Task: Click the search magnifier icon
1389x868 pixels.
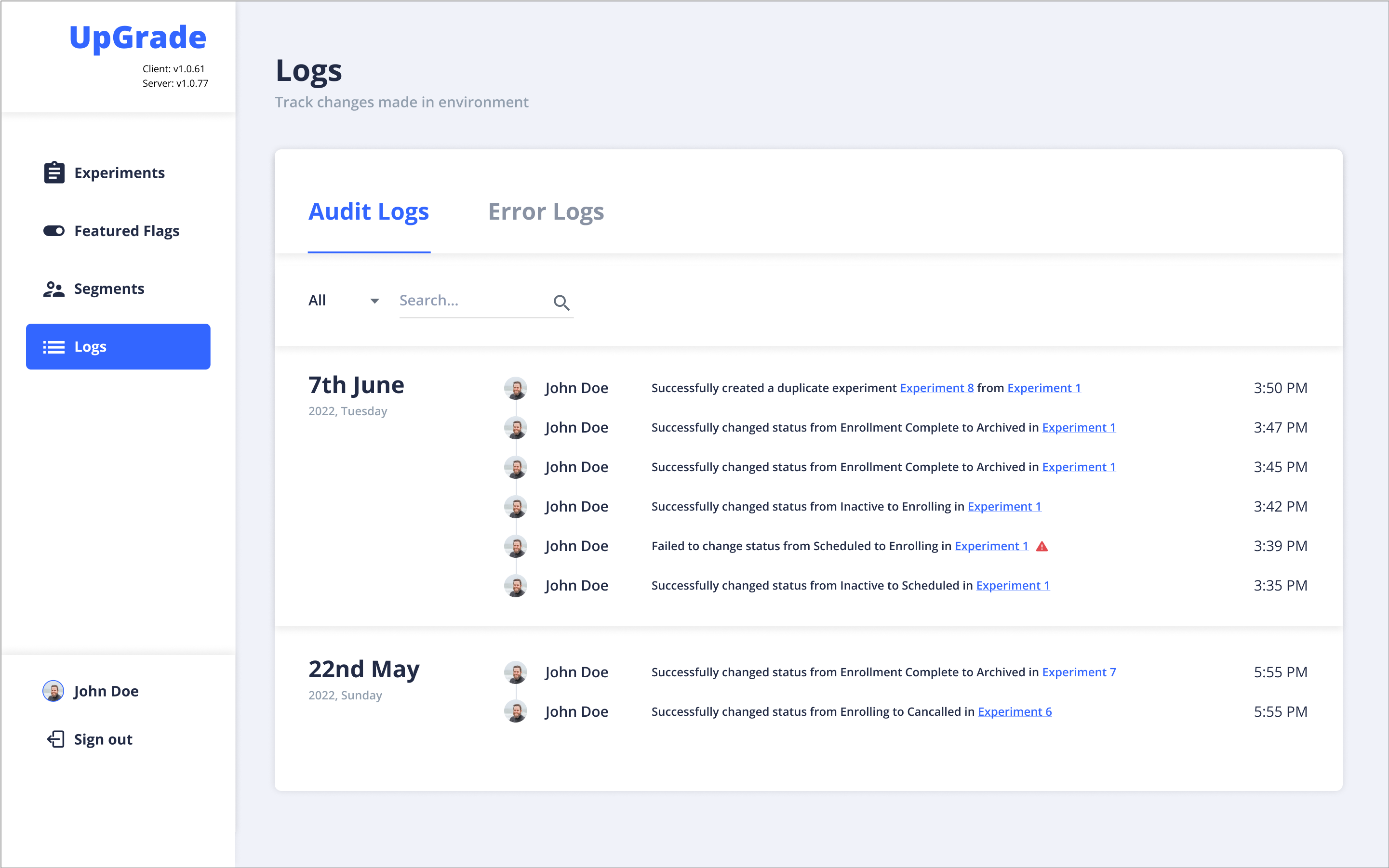Action: coord(561,302)
